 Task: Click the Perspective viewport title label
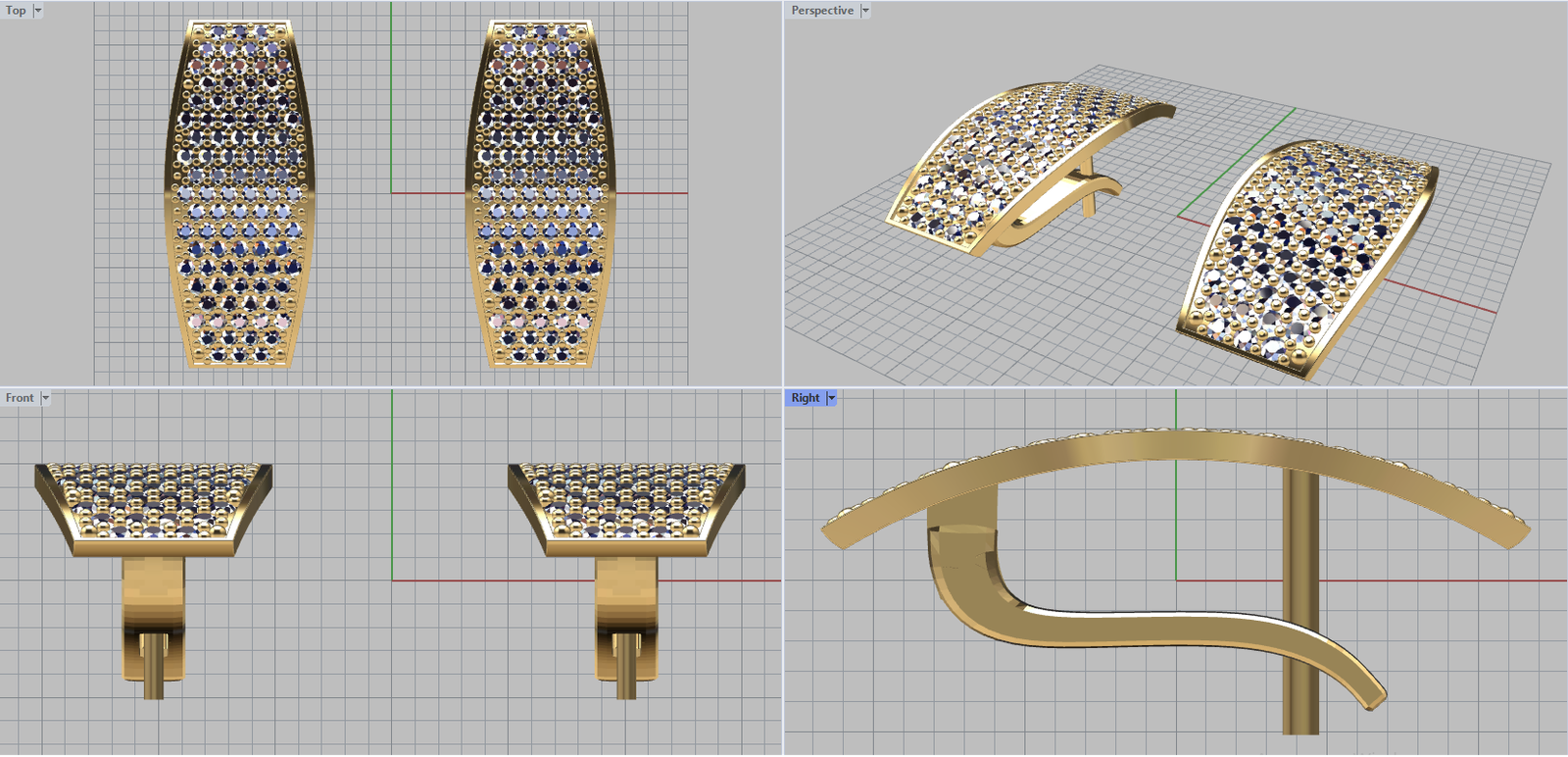[x=822, y=11]
